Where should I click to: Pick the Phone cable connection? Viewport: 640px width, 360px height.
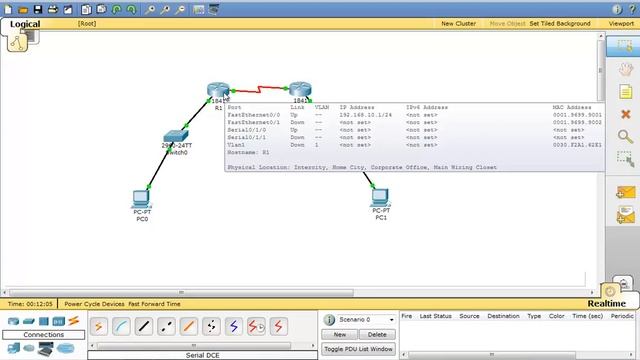pos(211,327)
